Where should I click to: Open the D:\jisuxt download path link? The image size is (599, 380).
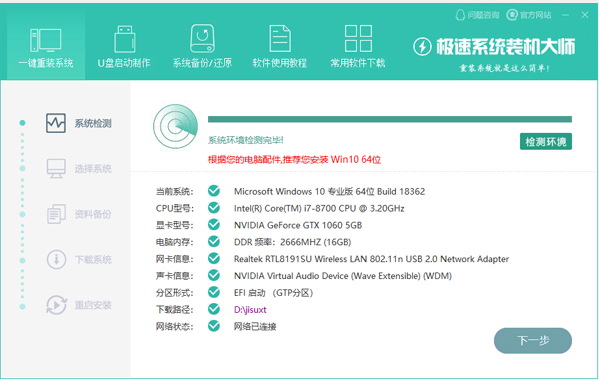(250, 309)
